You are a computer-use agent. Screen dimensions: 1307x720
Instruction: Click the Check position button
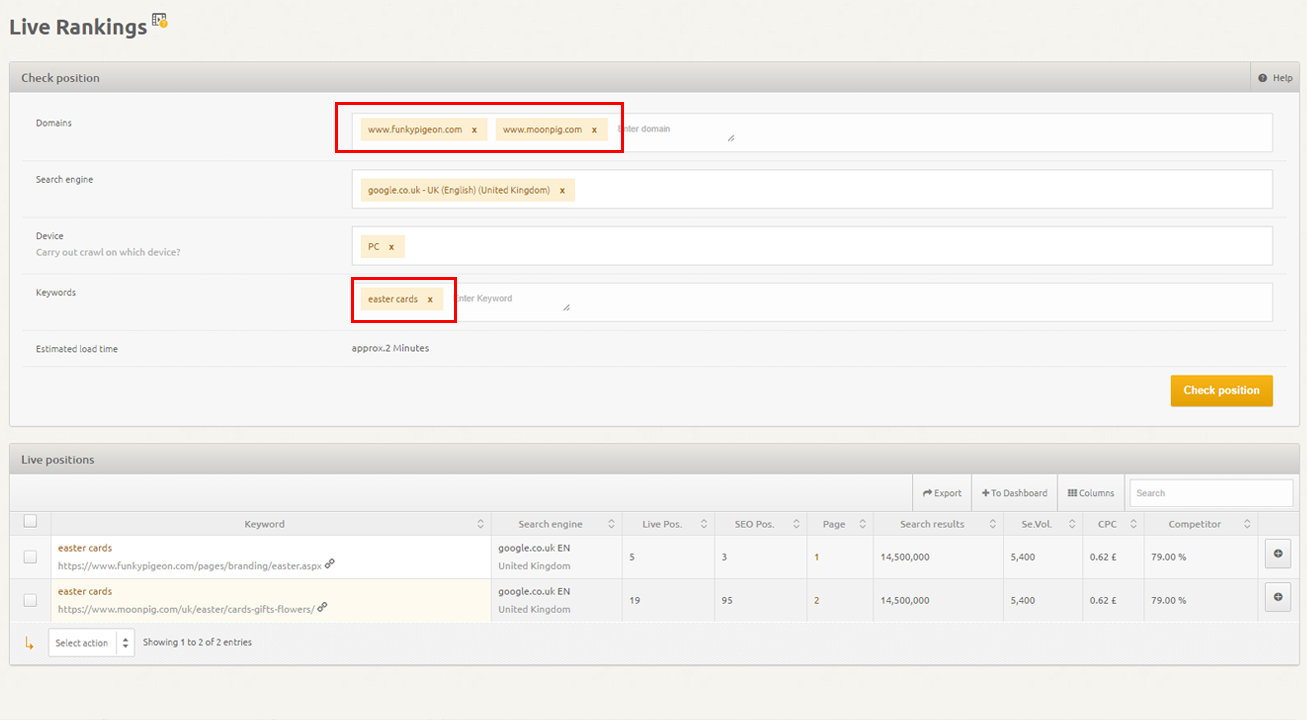(1221, 390)
